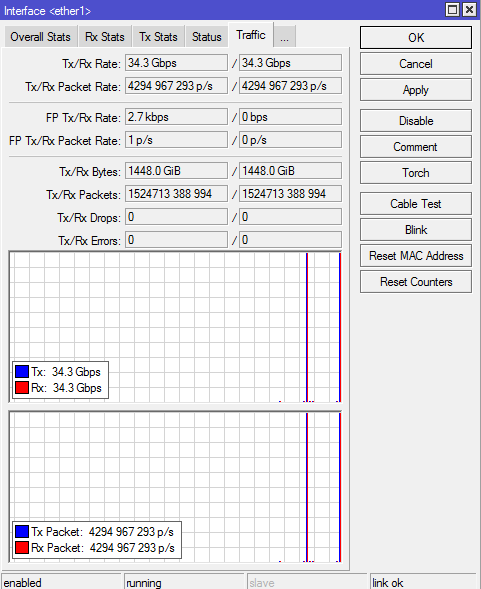Click the Cancel button
Image resolution: width=481 pixels, height=589 pixels.
click(x=416, y=64)
